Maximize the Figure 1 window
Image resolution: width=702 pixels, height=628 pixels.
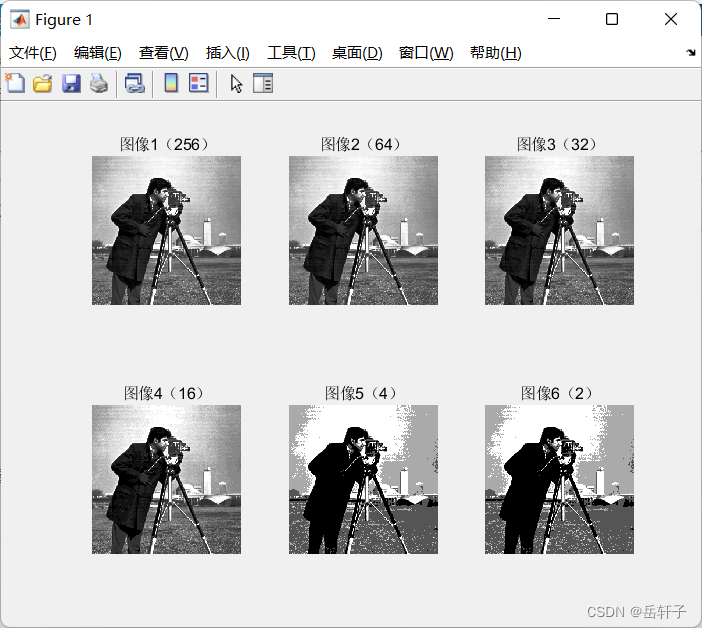pyautogui.click(x=612, y=19)
